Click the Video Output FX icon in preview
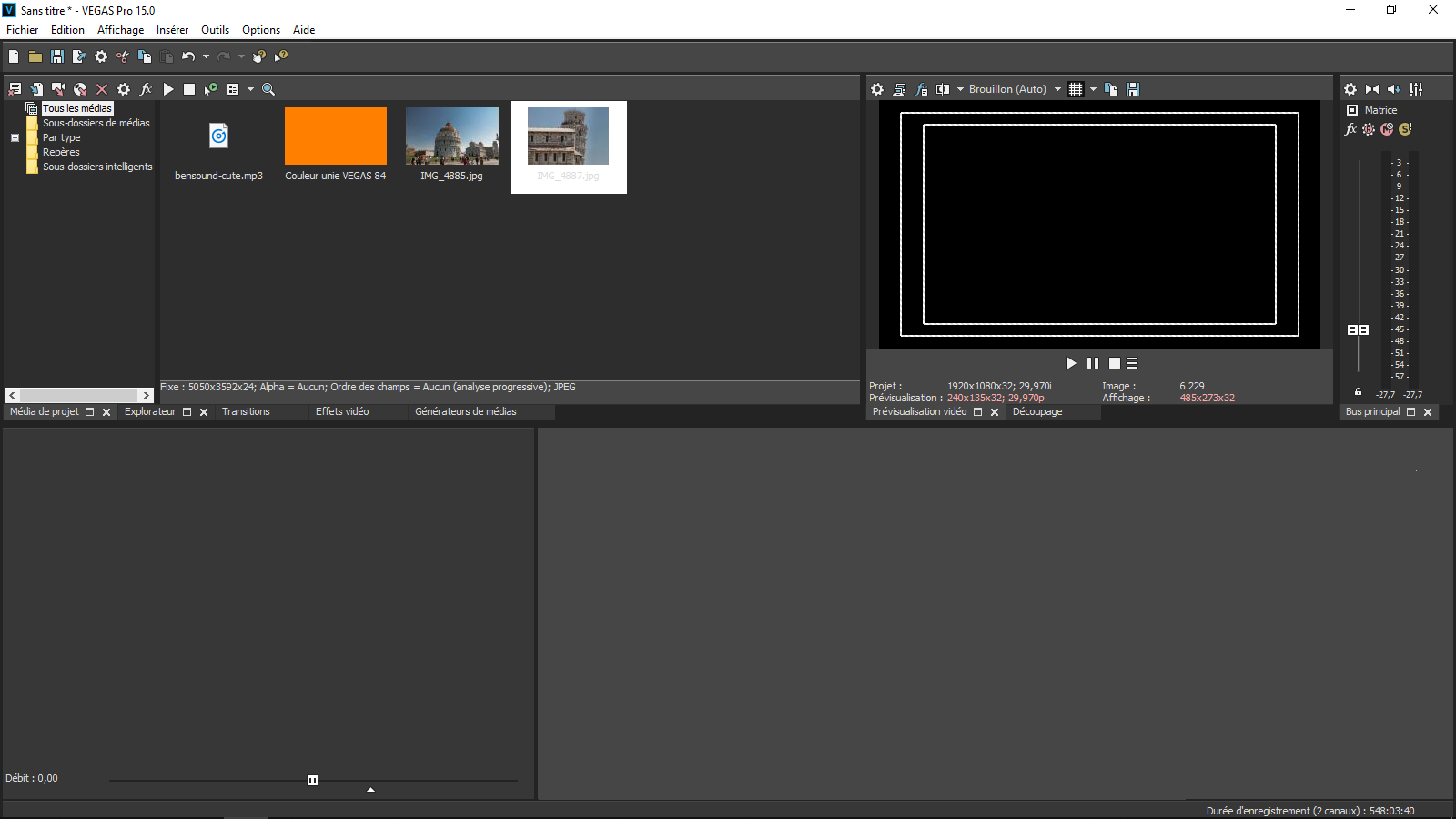The width and height of the screenshot is (1456, 819). tap(921, 89)
